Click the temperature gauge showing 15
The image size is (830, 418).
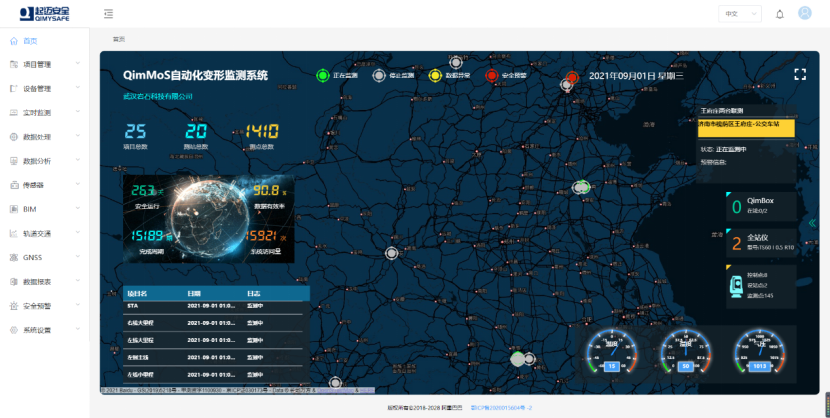tap(612, 351)
